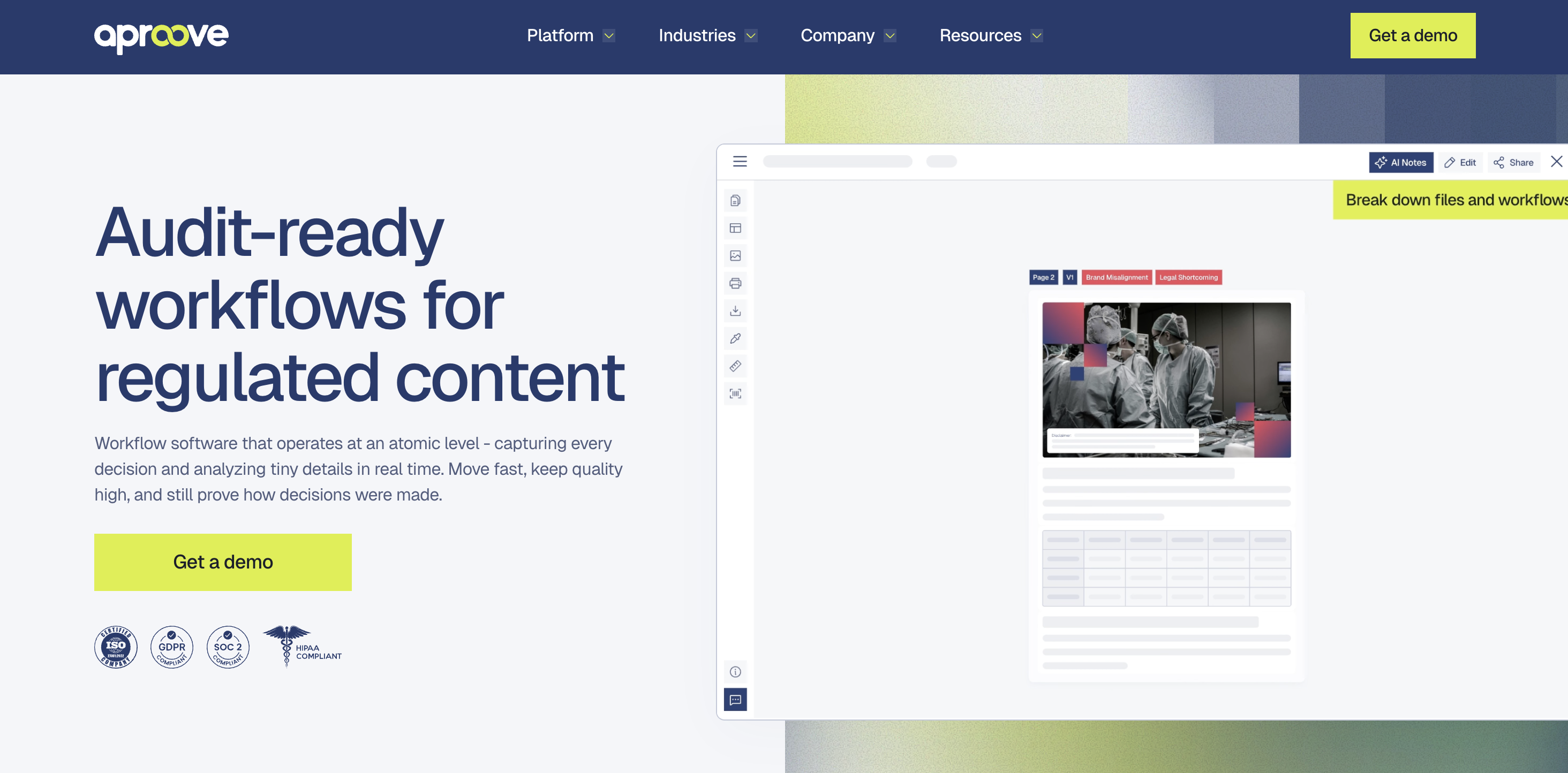Viewport: 1568px width, 773px height.
Task: Expand the Platform dropdown chevron
Action: coord(609,36)
